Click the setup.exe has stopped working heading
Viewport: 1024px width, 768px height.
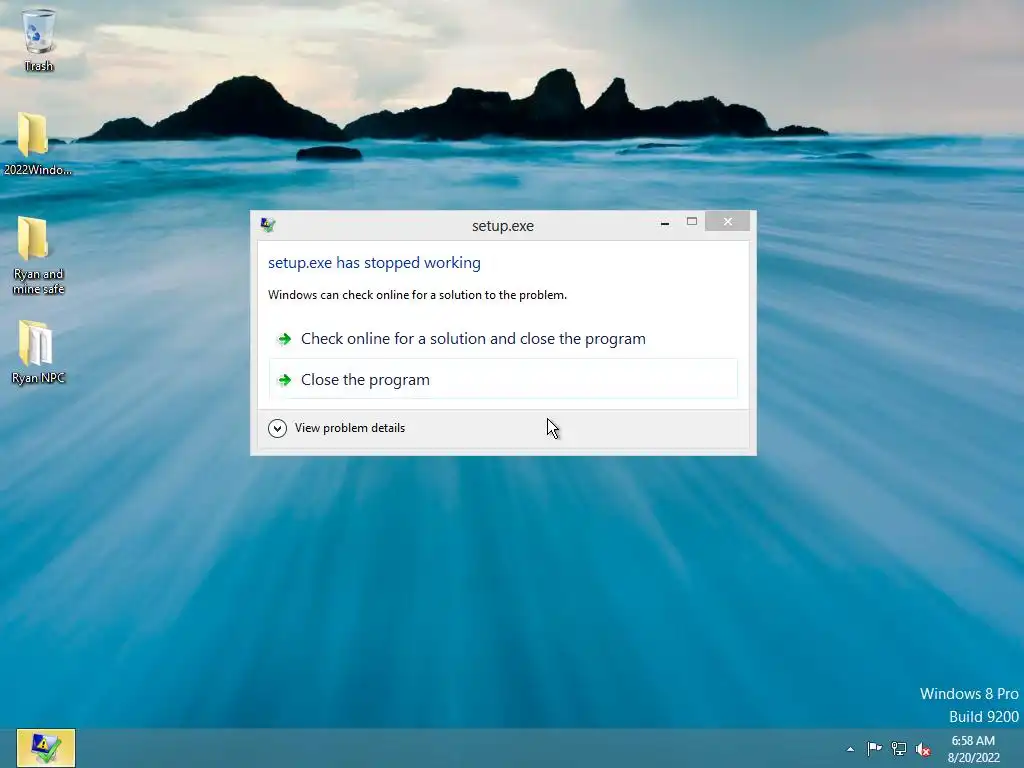pyautogui.click(x=374, y=263)
